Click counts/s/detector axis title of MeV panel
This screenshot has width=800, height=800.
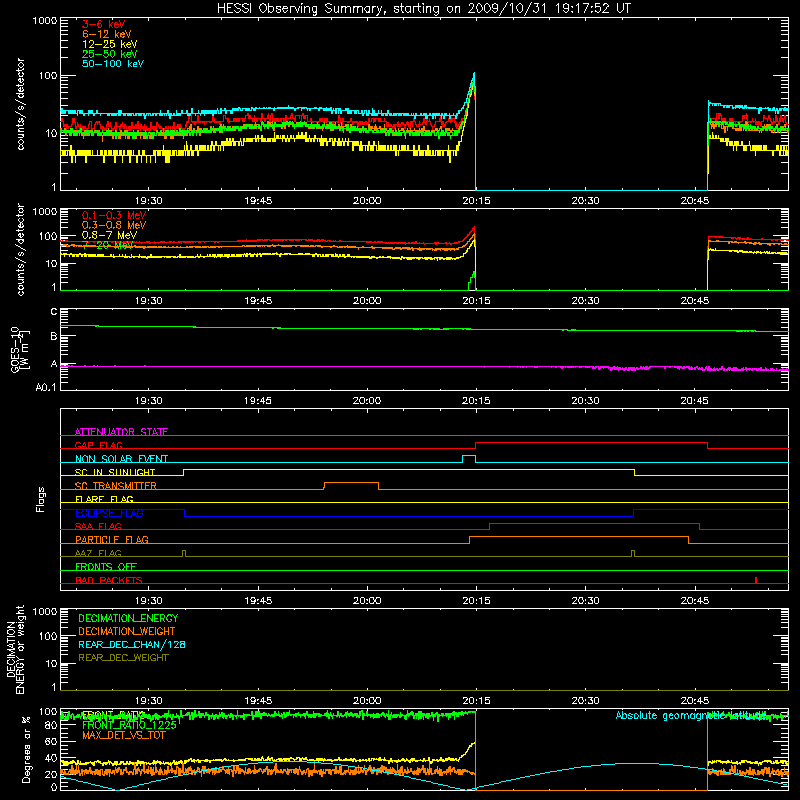(x=20, y=250)
